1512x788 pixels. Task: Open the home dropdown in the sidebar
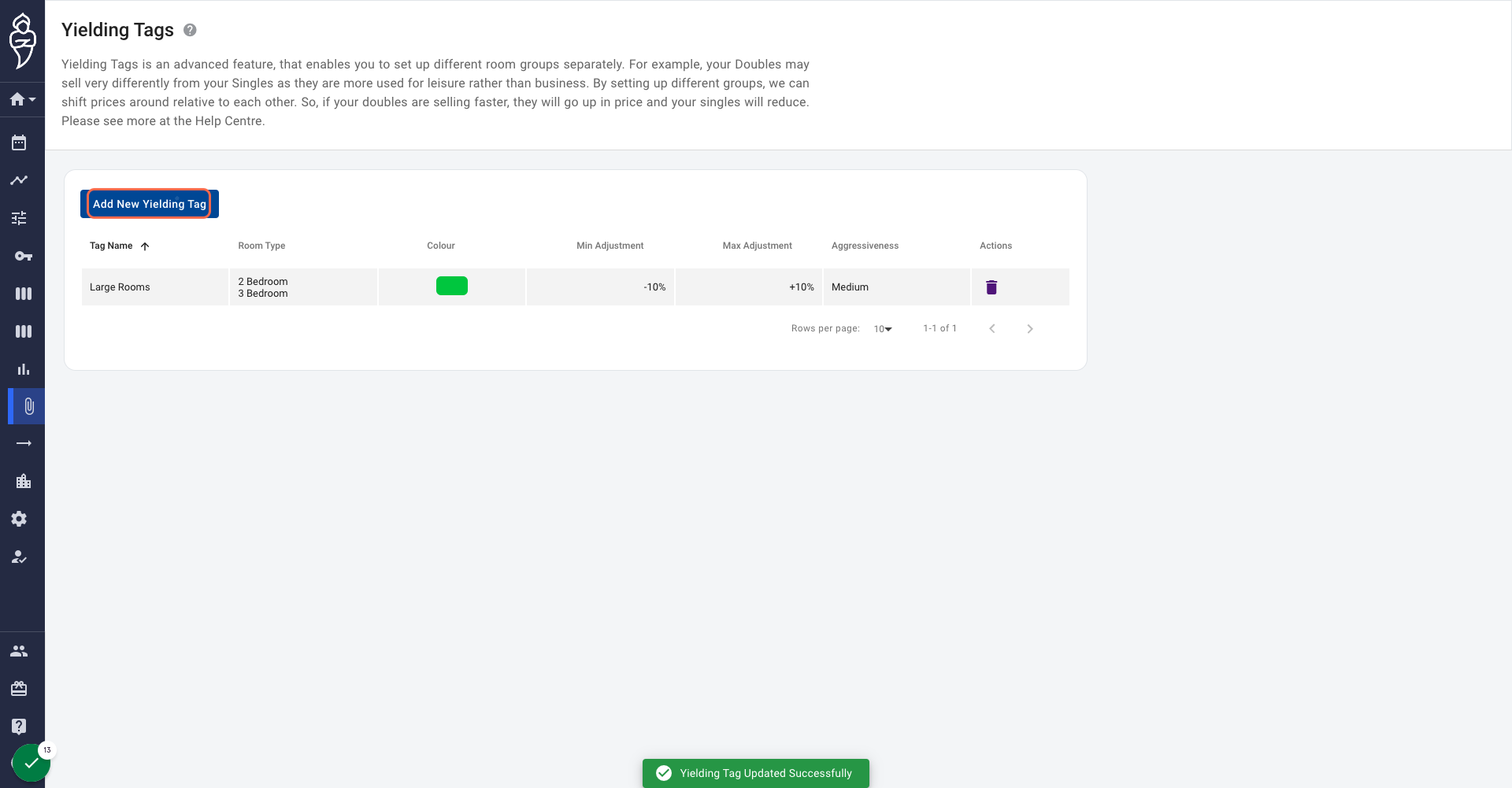pyautogui.click(x=22, y=99)
